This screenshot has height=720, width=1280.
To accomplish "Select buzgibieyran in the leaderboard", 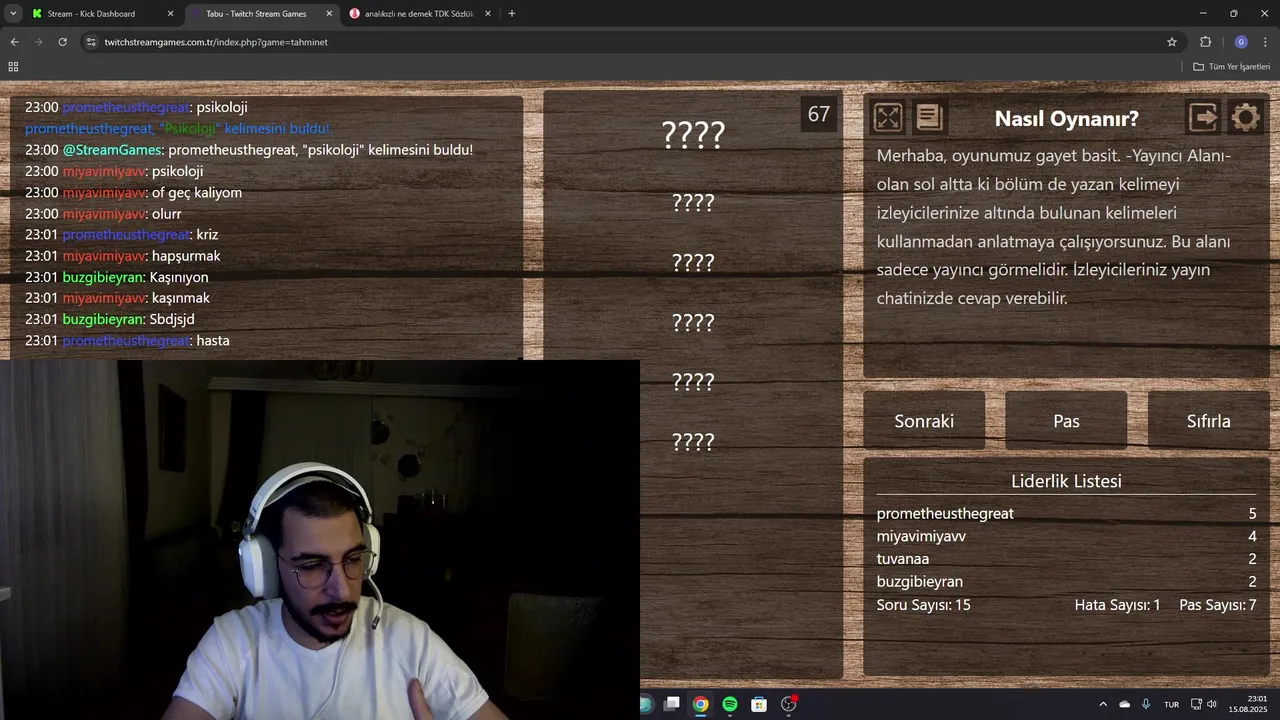I will (x=920, y=582).
